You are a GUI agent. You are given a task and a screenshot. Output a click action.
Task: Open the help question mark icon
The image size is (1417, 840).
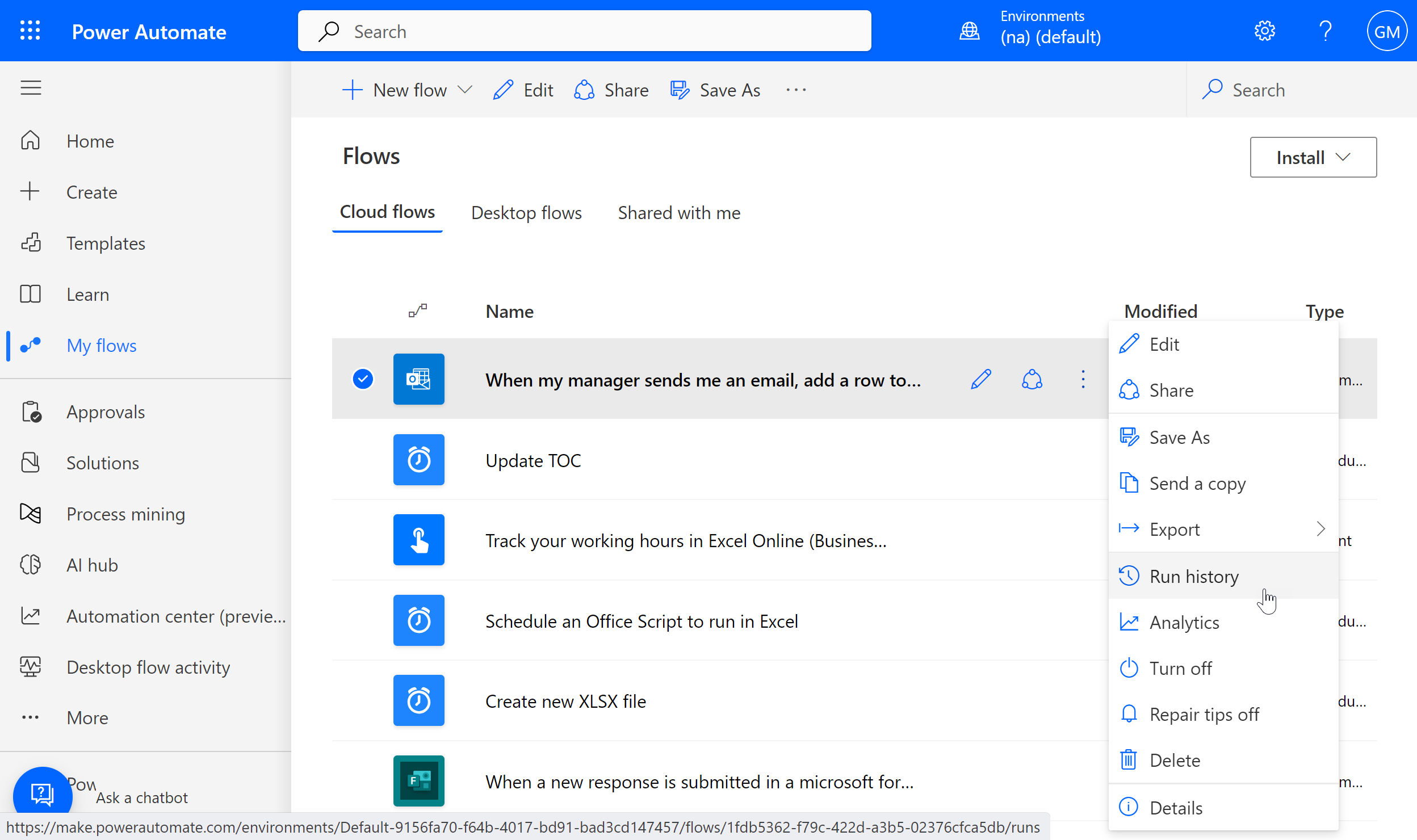coord(1326,31)
